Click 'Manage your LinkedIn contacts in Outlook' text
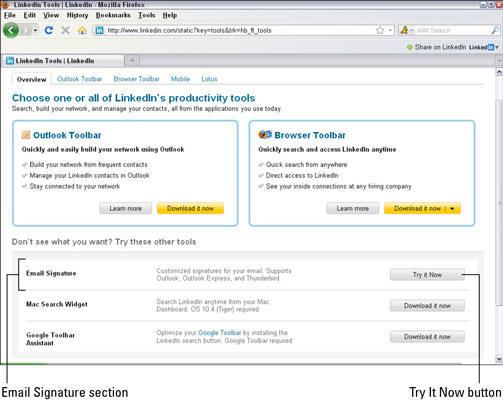Screen dimensions: 503x400 [x=89, y=175]
